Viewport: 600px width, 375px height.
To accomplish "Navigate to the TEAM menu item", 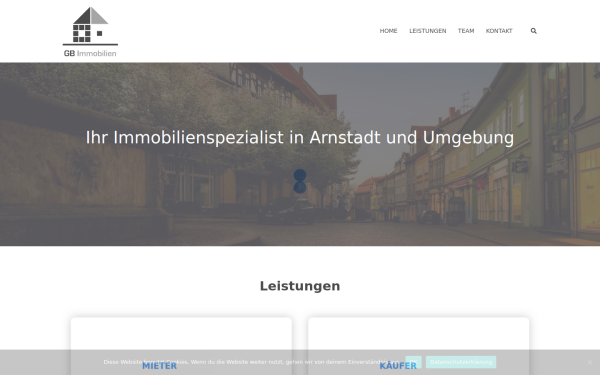I will [466, 31].
